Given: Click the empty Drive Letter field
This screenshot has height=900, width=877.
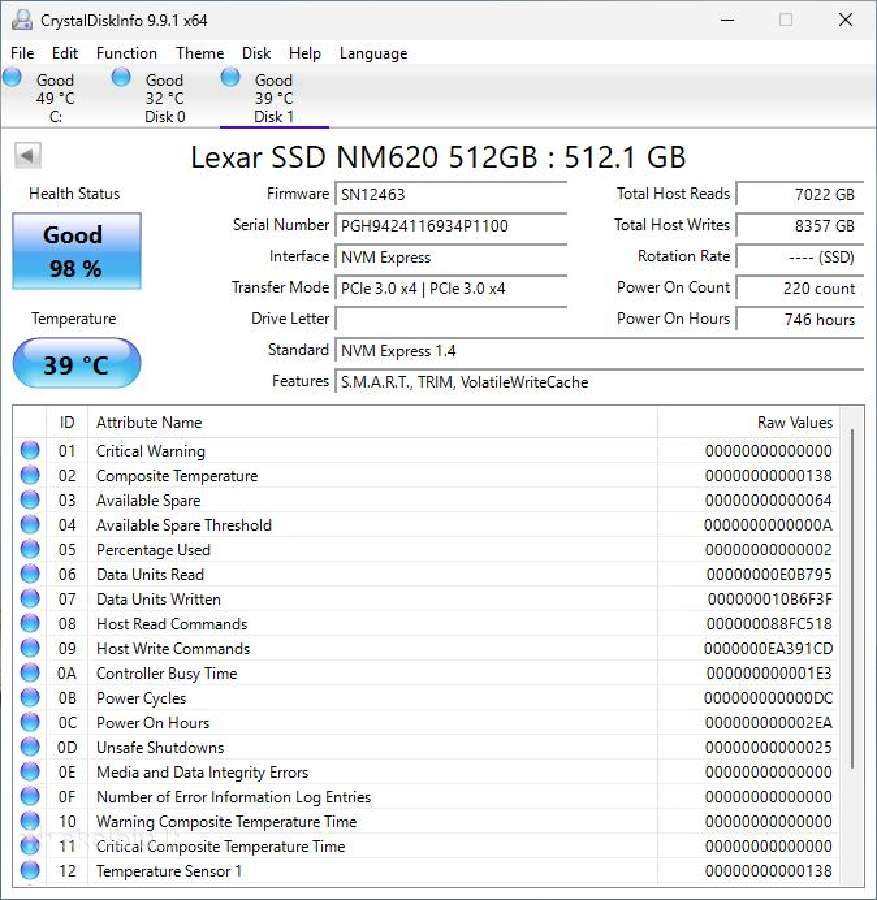Looking at the screenshot, I should pyautogui.click(x=451, y=319).
